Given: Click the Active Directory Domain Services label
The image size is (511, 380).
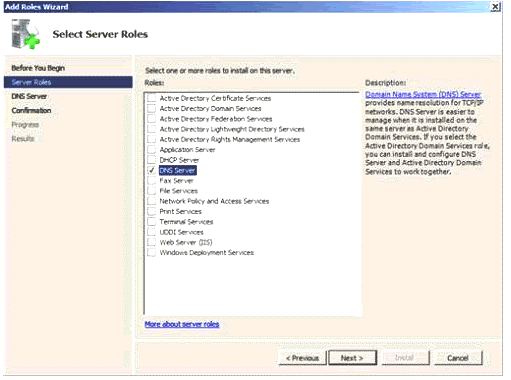Looking at the screenshot, I should pos(210,108).
